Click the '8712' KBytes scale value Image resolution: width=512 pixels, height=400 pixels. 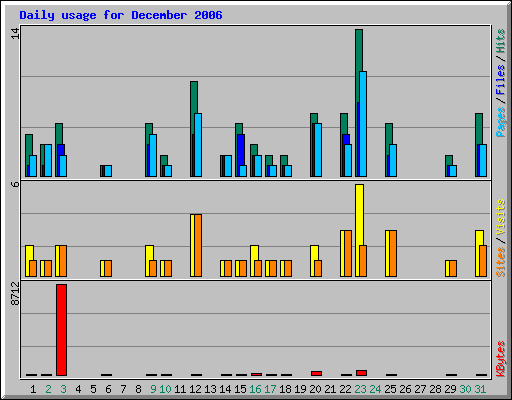[x=15, y=294]
